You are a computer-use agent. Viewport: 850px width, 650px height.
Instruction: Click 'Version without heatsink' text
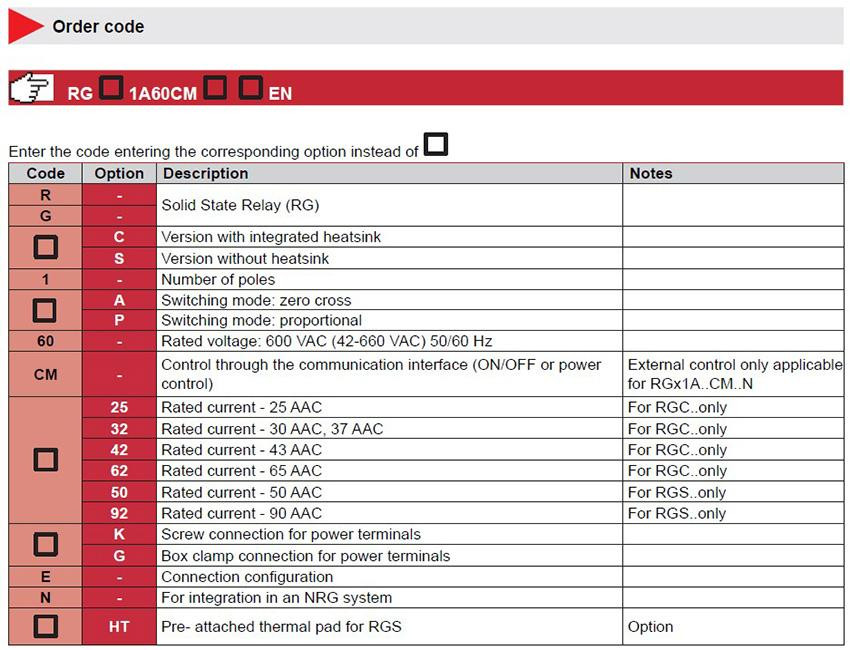[x=245, y=259]
